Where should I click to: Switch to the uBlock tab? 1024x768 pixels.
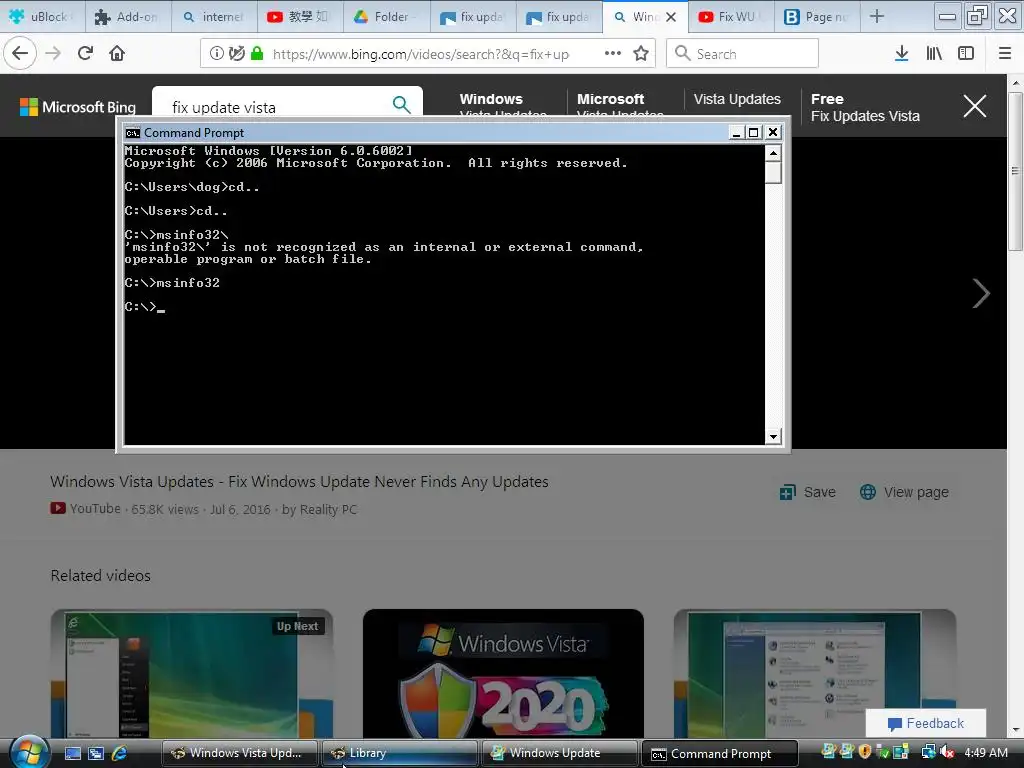tap(42, 17)
